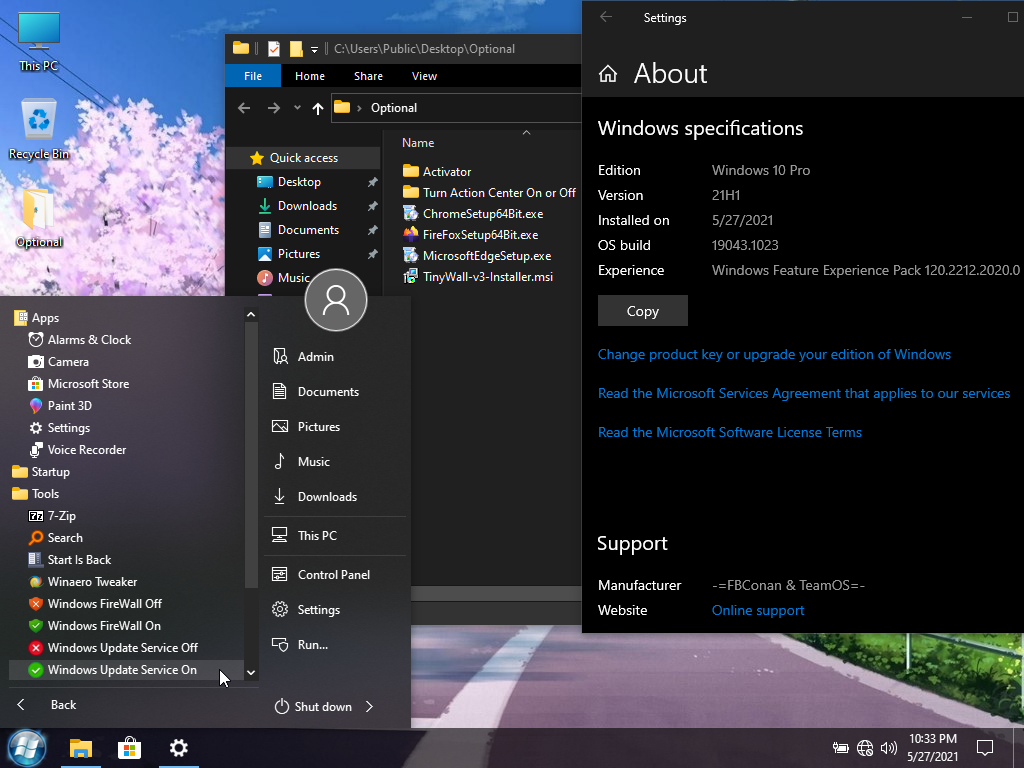The width and height of the screenshot is (1024, 768).
Task: Collapse the Tools folder in start menu
Action: coord(36,494)
